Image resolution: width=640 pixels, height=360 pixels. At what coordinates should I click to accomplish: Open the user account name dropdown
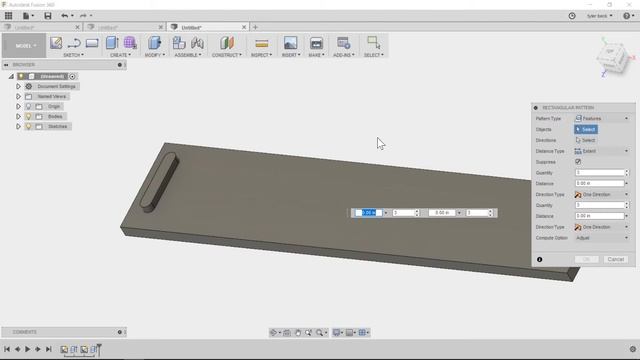[600, 16]
